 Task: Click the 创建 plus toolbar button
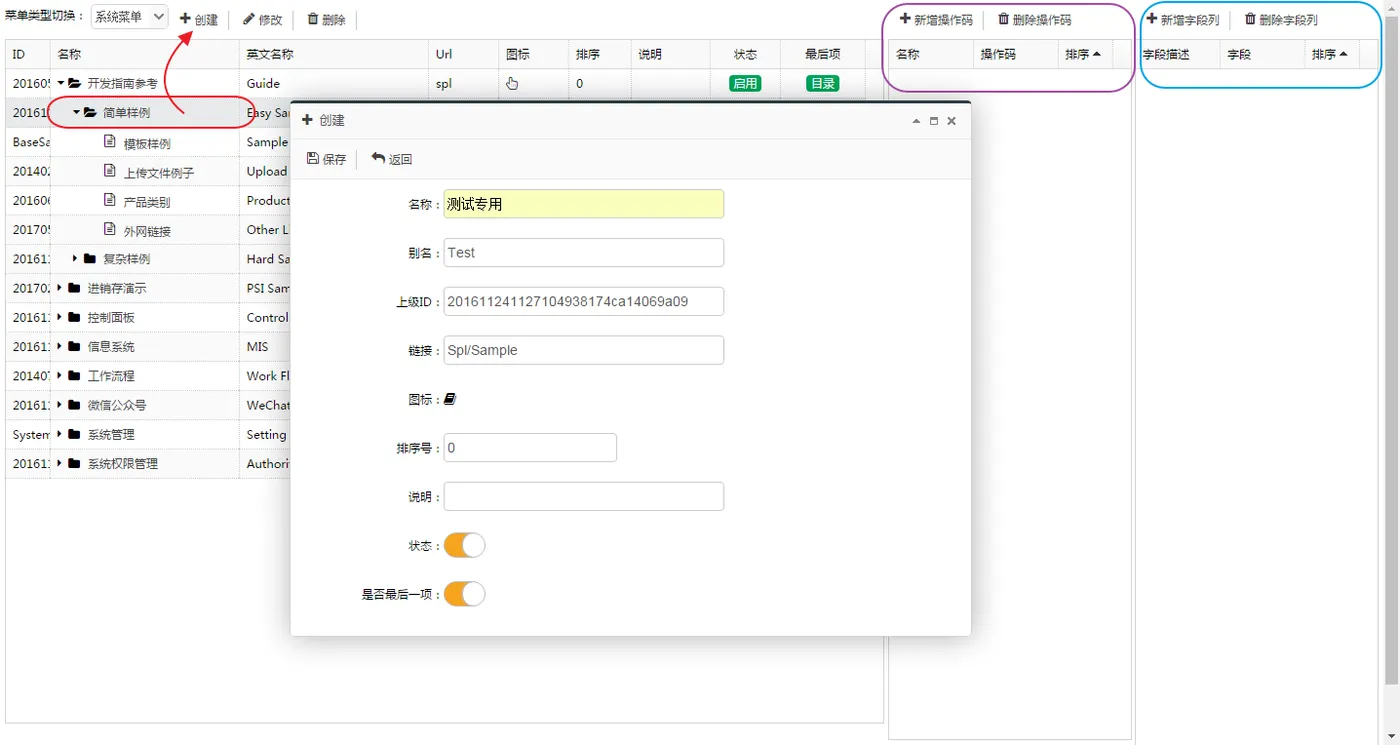[x=199, y=19]
